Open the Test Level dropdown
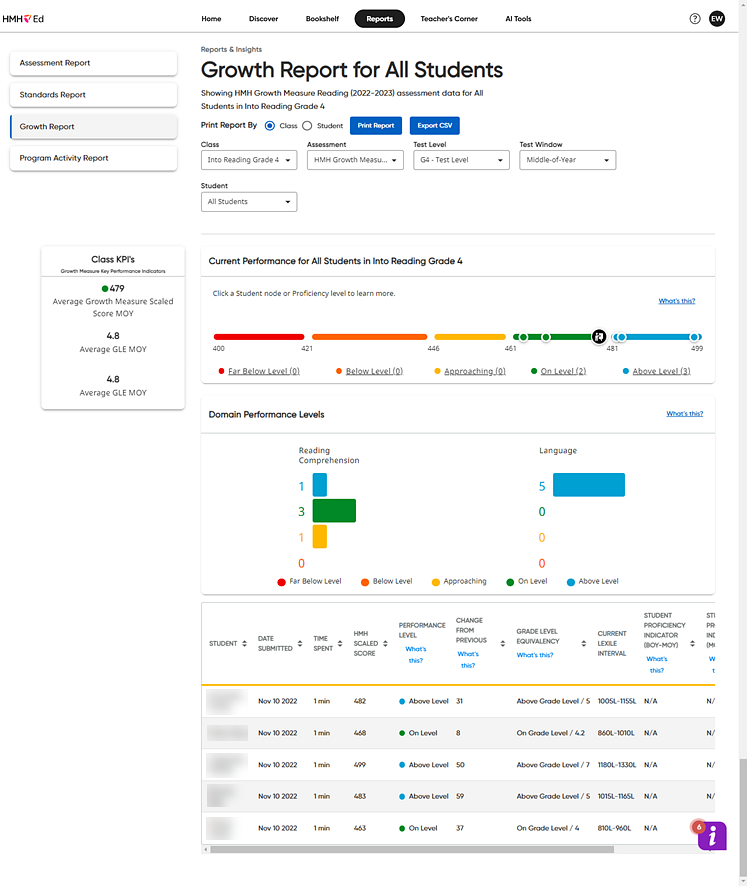Viewport: 749px width, 886px height. pyautogui.click(x=461, y=160)
